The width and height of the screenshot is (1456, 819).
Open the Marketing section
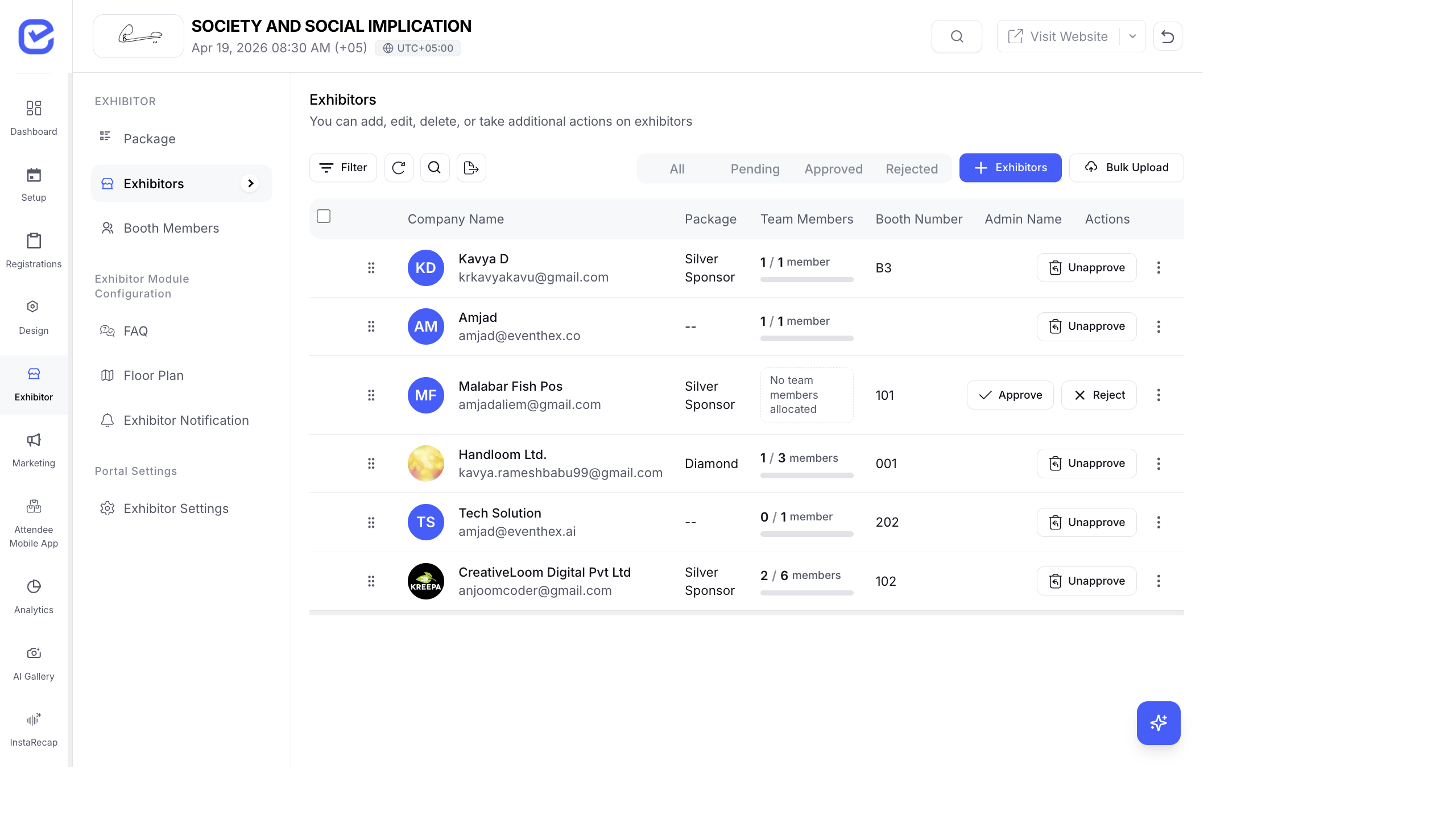click(34, 450)
